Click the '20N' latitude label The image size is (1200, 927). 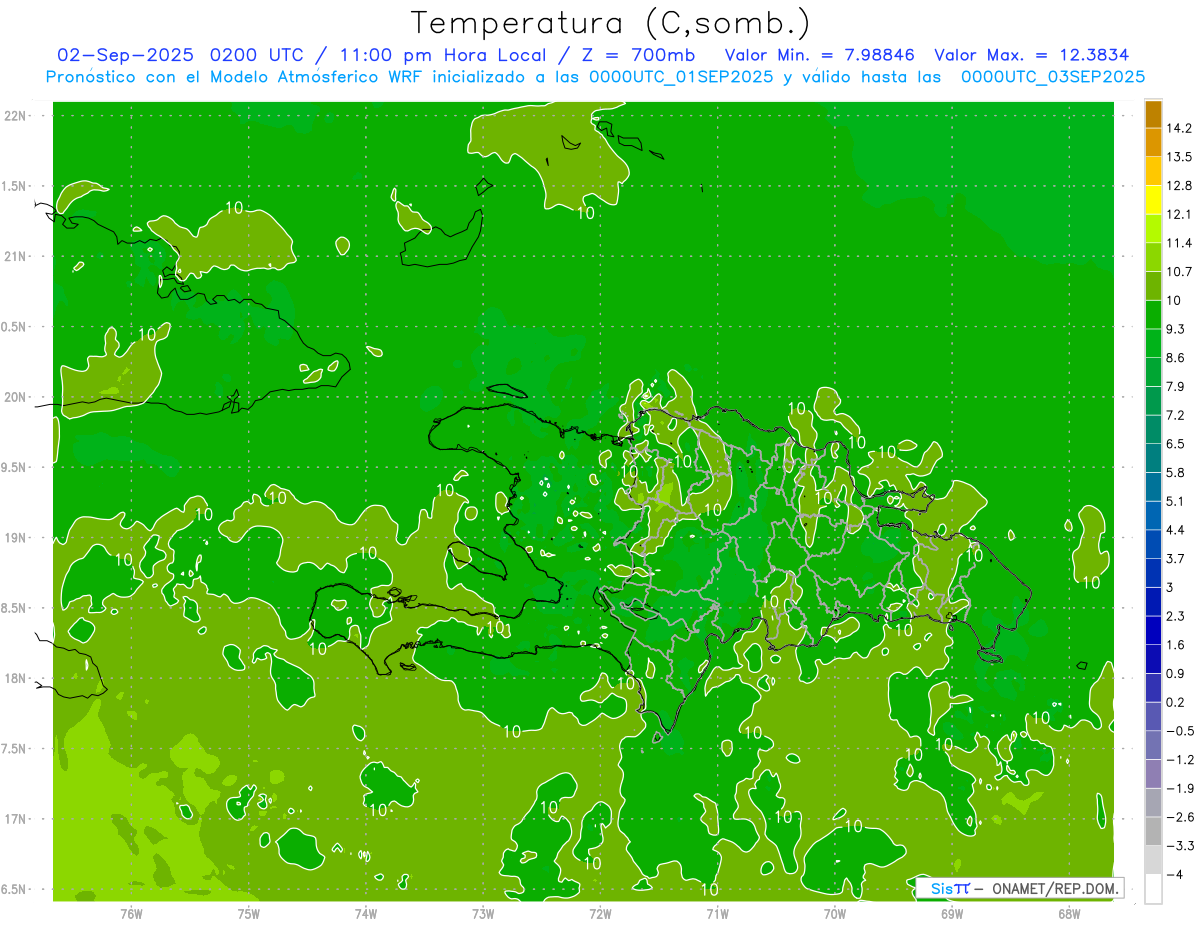(15, 397)
